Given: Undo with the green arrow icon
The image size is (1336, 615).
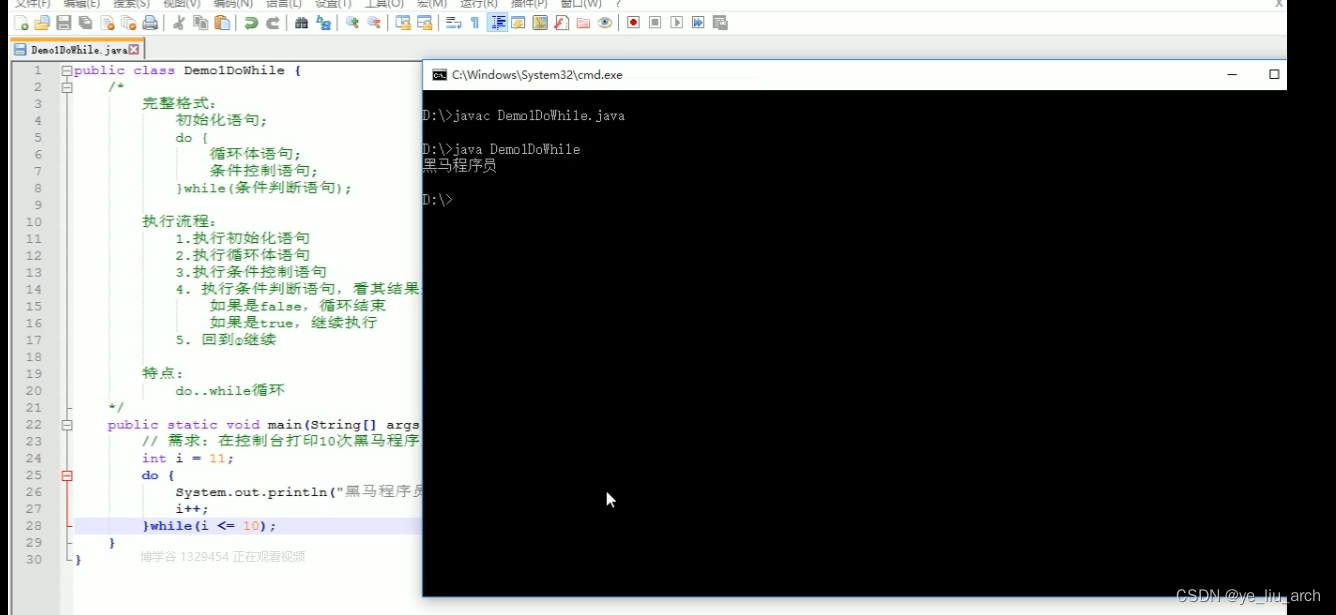Looking at the screenshot, I should coord(251,22).
